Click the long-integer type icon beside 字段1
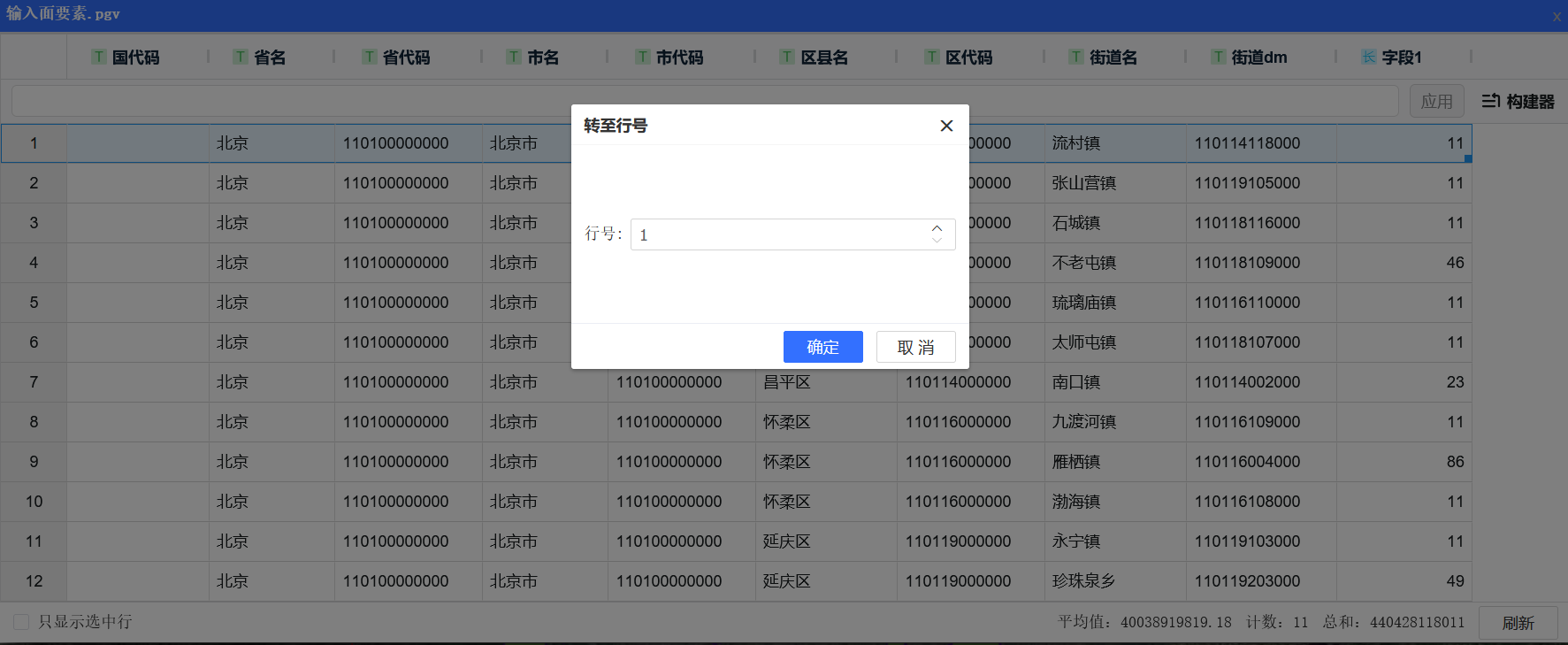Screen dimensions: 1568x645 click(x=1369, y=58)
